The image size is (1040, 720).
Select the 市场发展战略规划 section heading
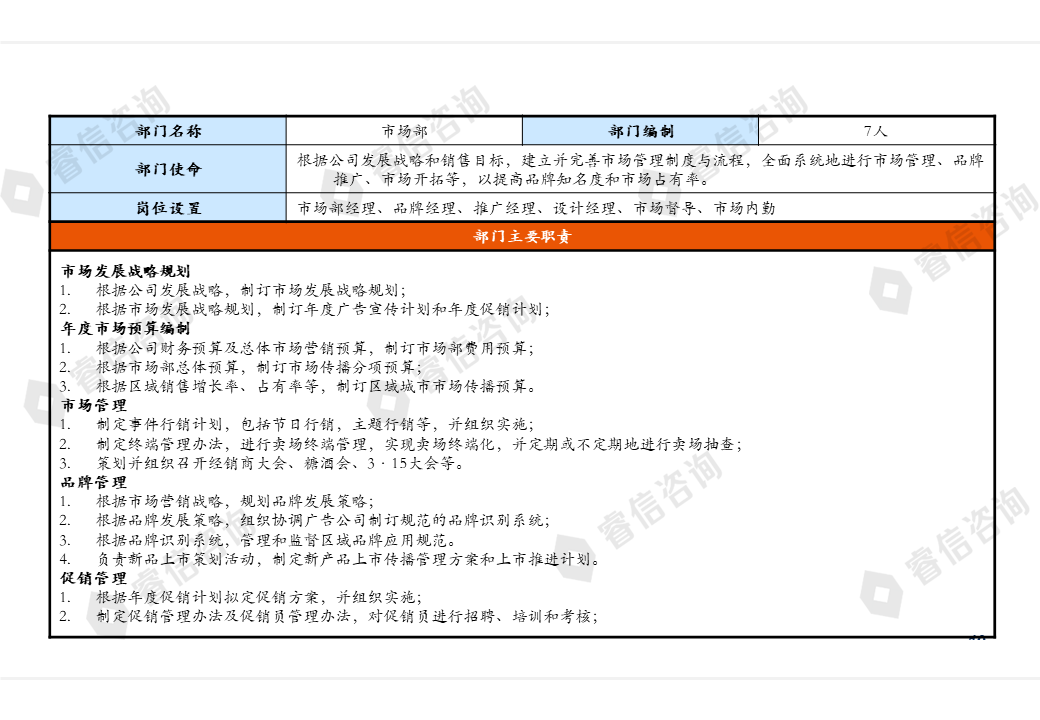click(126, 271)
